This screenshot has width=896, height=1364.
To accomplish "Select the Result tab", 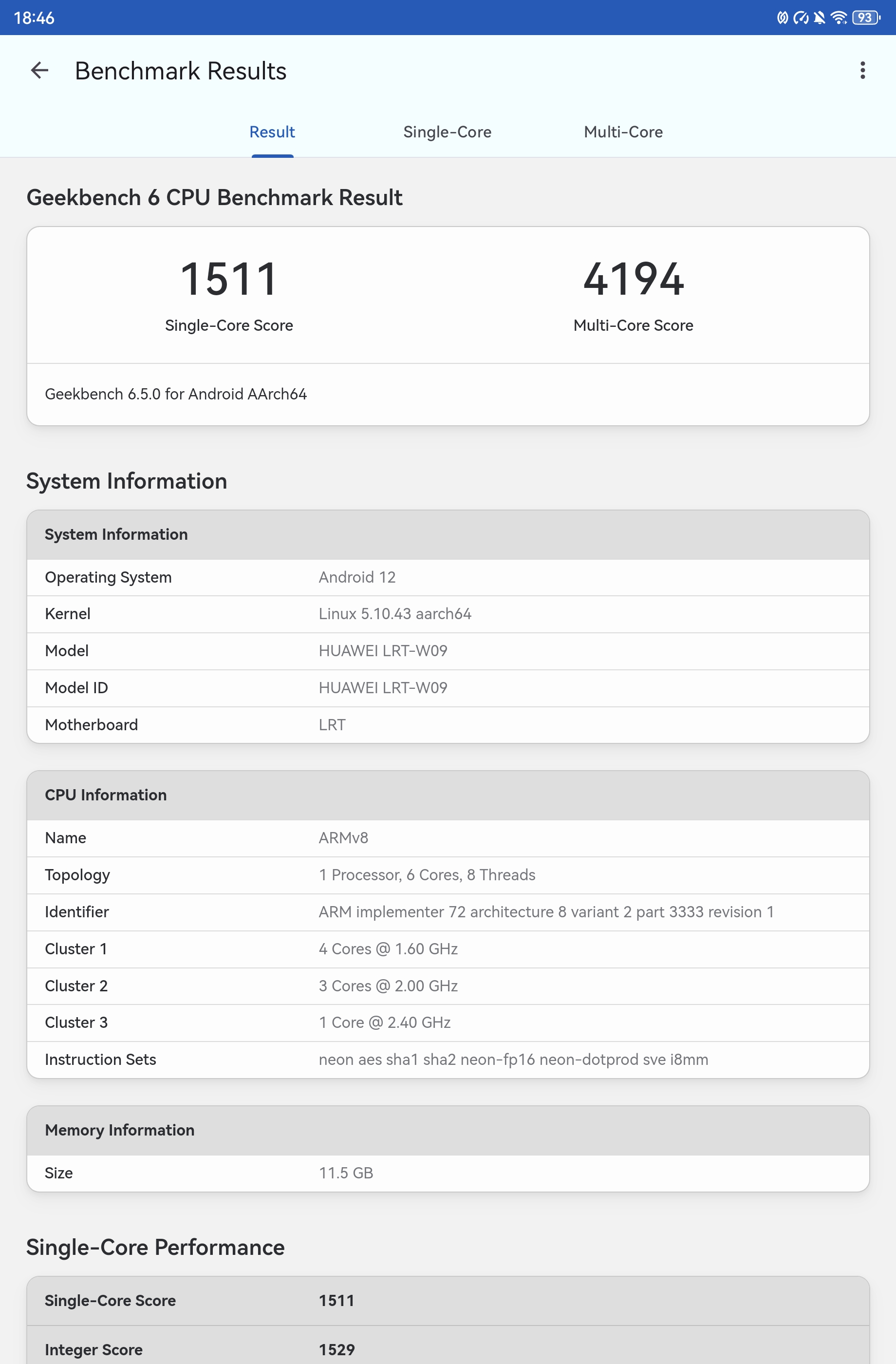I will 272,132.
